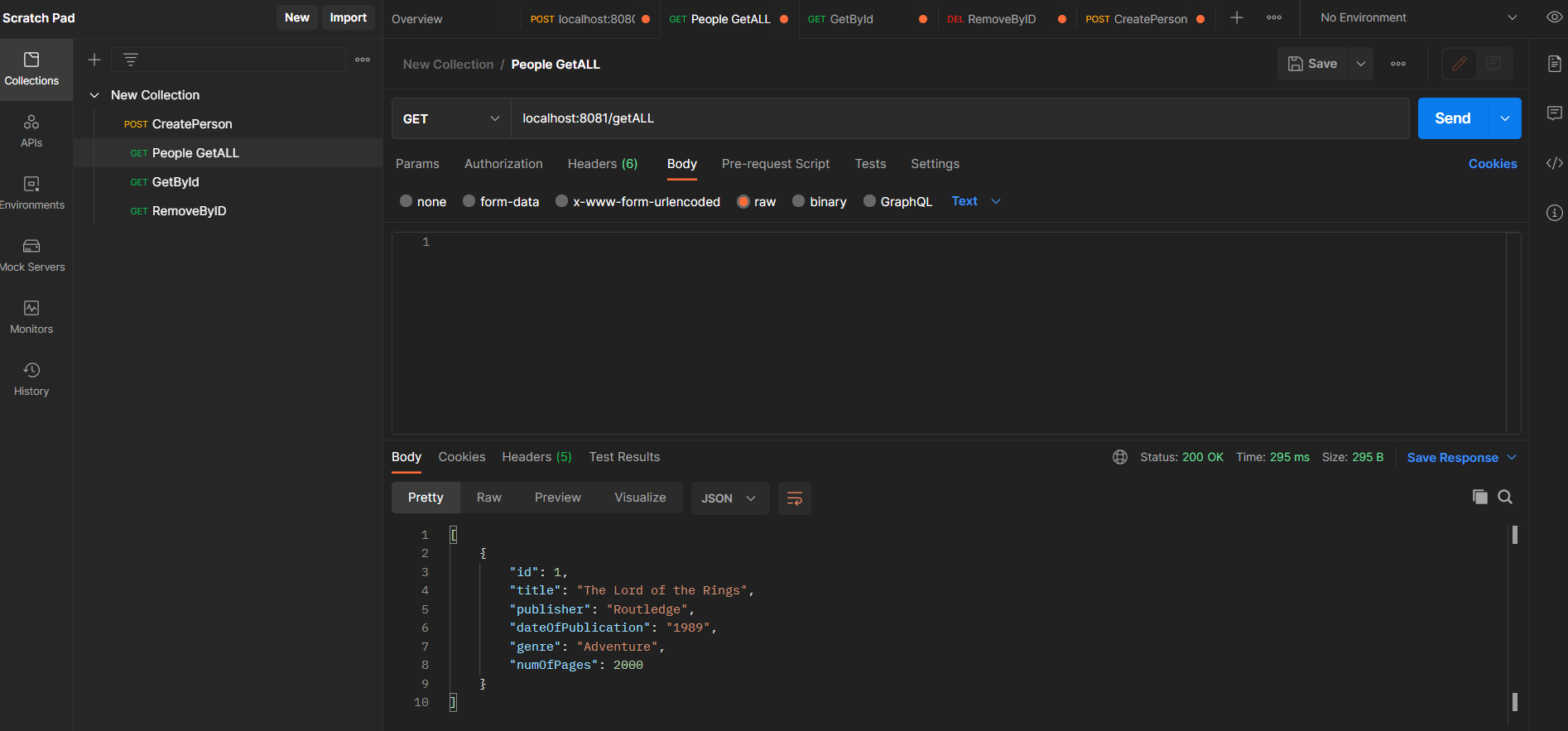
Task: Open the Environments sidebar panel
Action: (x=31, y=194)
